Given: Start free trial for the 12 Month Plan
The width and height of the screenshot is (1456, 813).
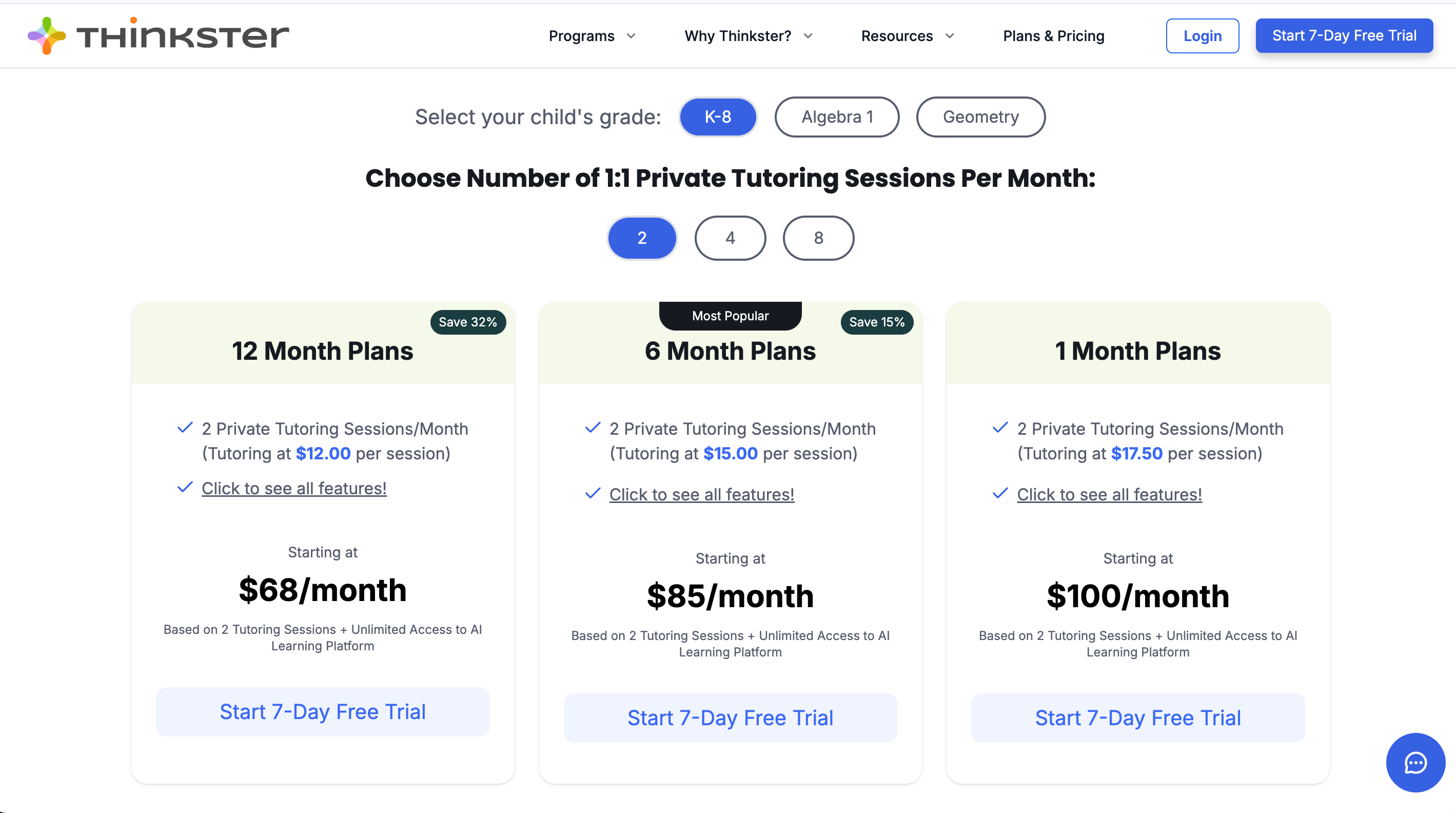Looking at the screenshot, I should pyautogui.click(x=322, y=712).
